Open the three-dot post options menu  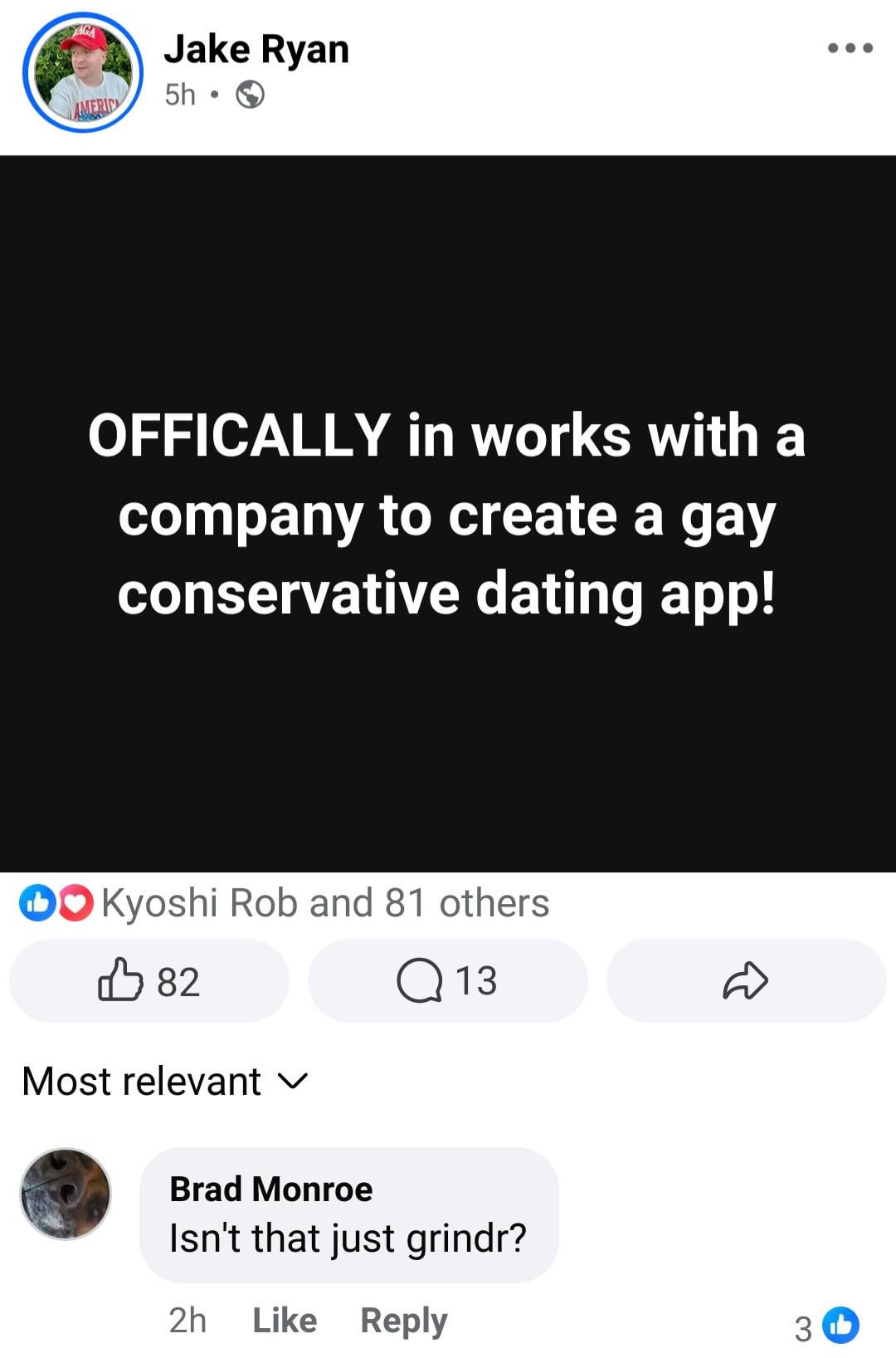850,48
